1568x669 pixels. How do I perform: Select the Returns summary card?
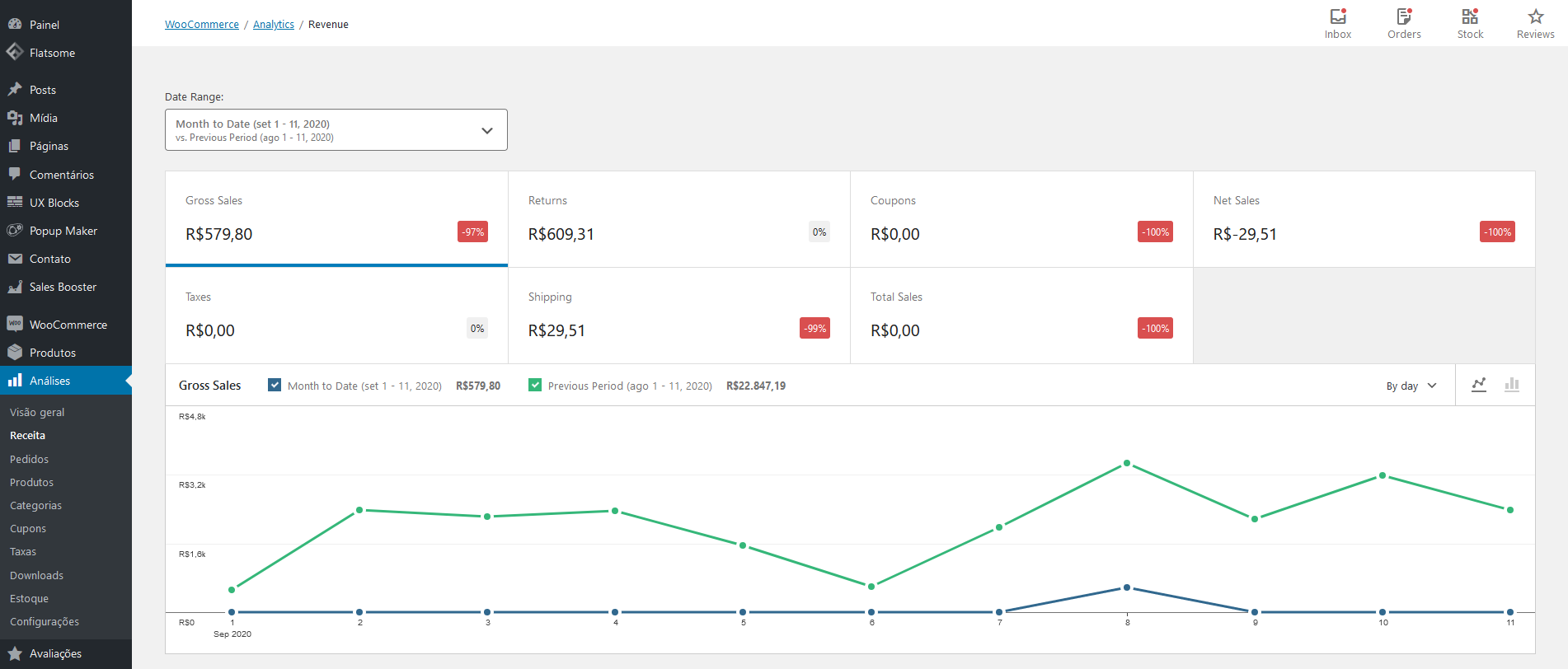(x=679, y=219)
